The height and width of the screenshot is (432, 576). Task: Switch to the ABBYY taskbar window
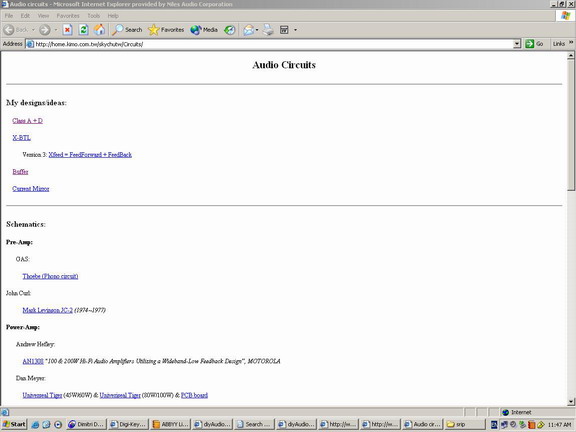pyautogui.click(x=171, y=424)
